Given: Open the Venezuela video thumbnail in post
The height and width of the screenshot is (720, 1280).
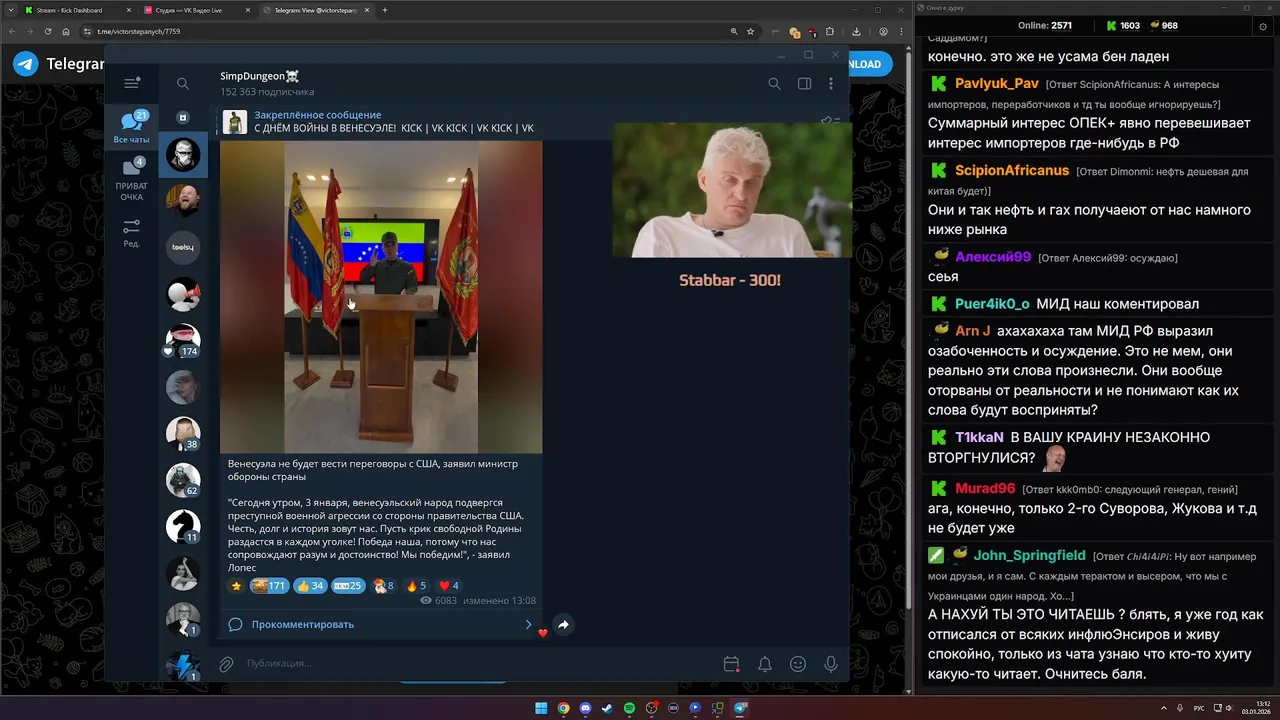Looking at the screenshot, I should 381,297.
